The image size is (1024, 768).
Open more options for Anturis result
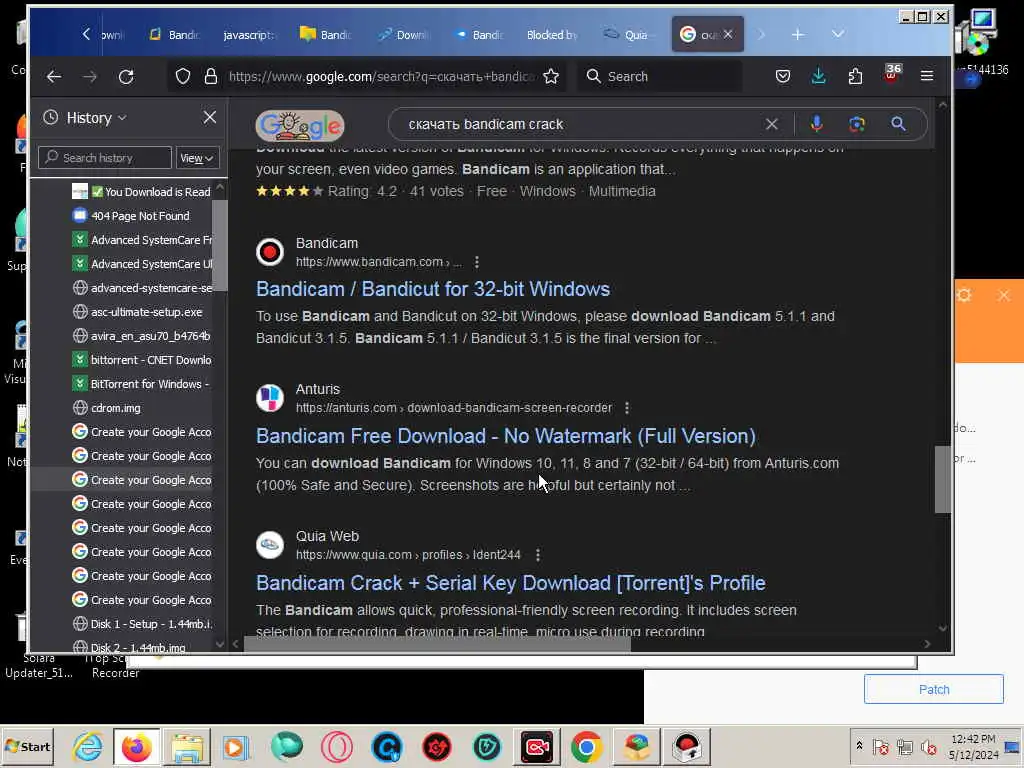[627, 408]
